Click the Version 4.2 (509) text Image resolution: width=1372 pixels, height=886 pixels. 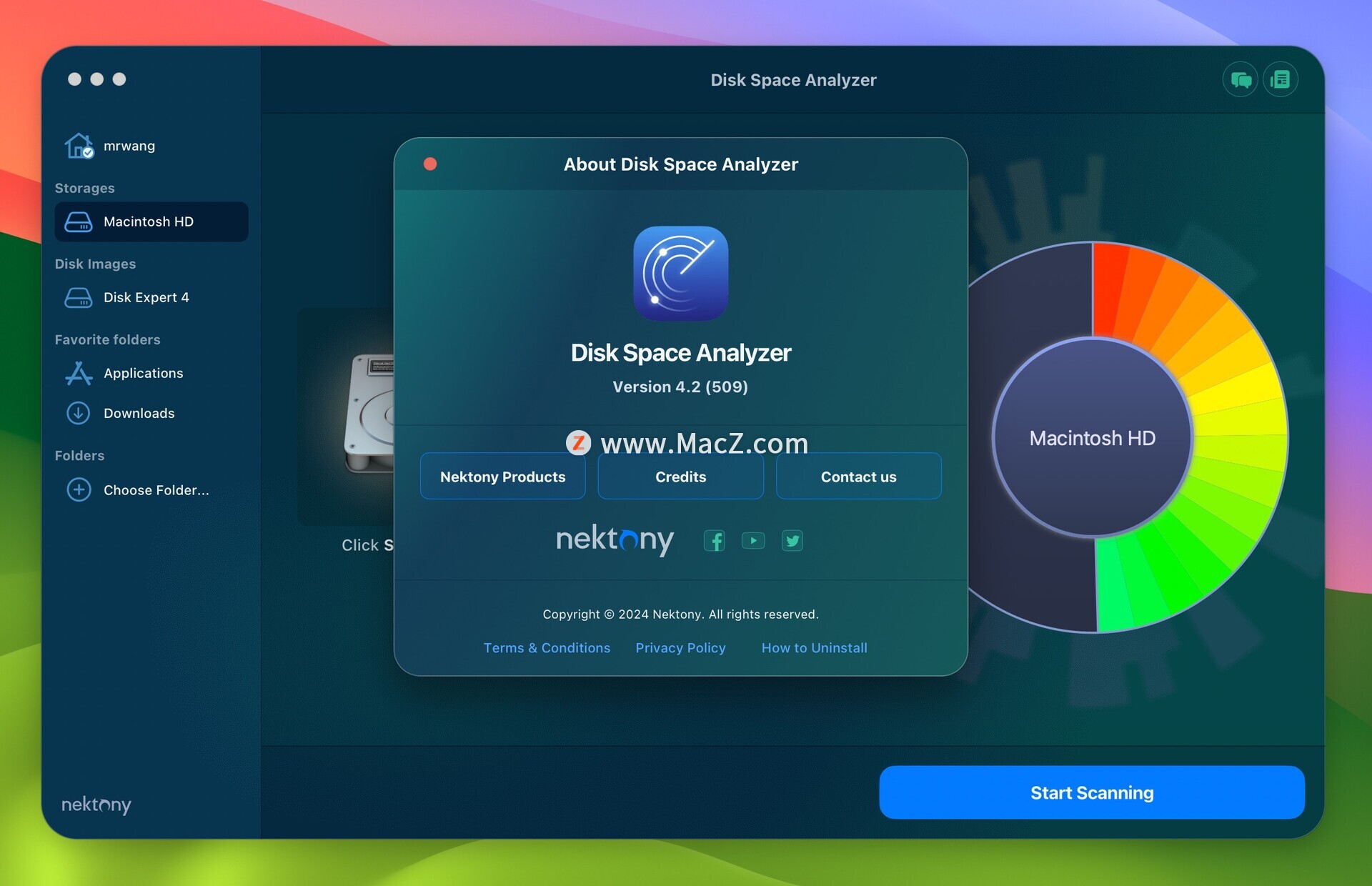[680, 387]
